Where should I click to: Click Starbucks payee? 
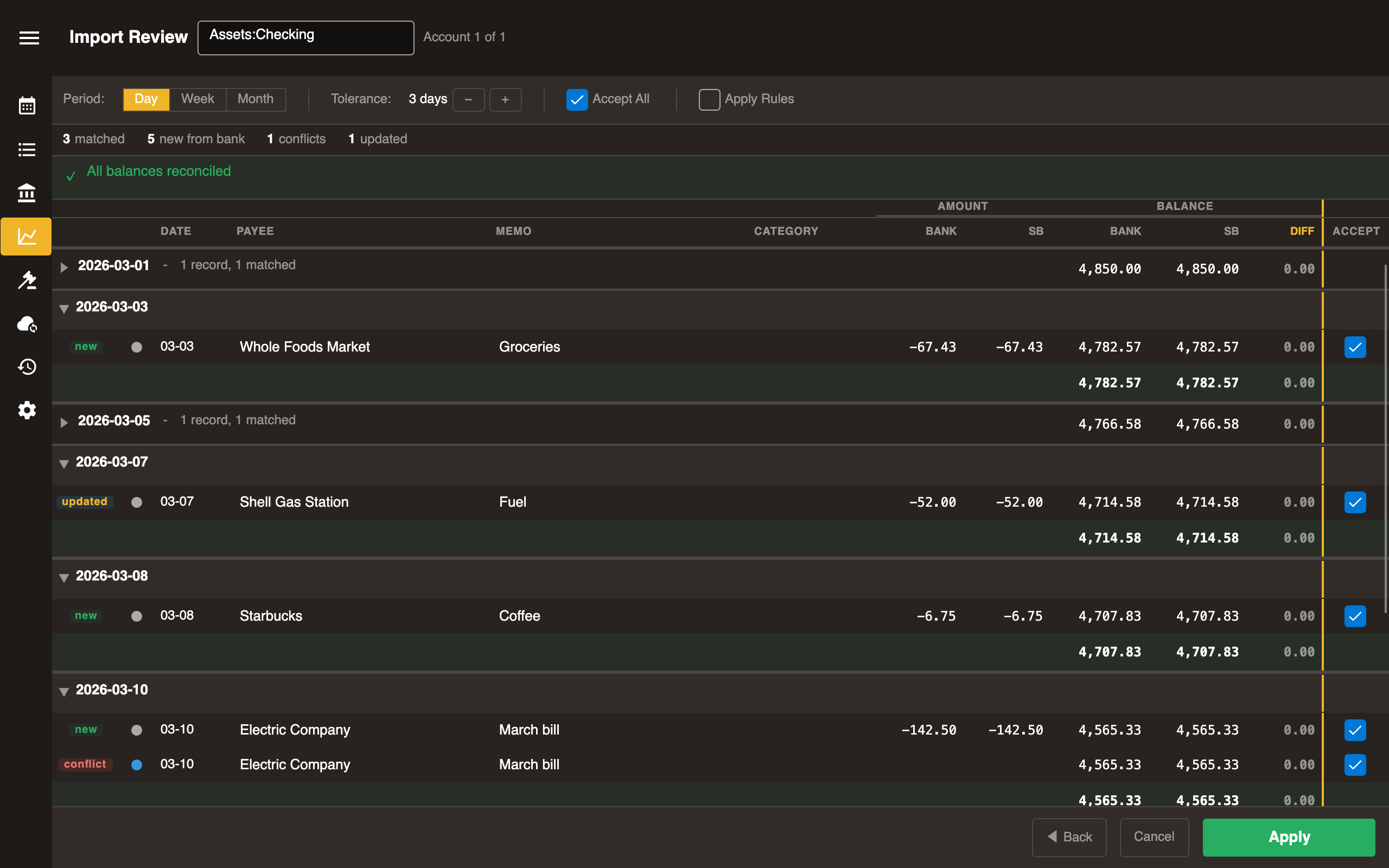tap(271, 616)
